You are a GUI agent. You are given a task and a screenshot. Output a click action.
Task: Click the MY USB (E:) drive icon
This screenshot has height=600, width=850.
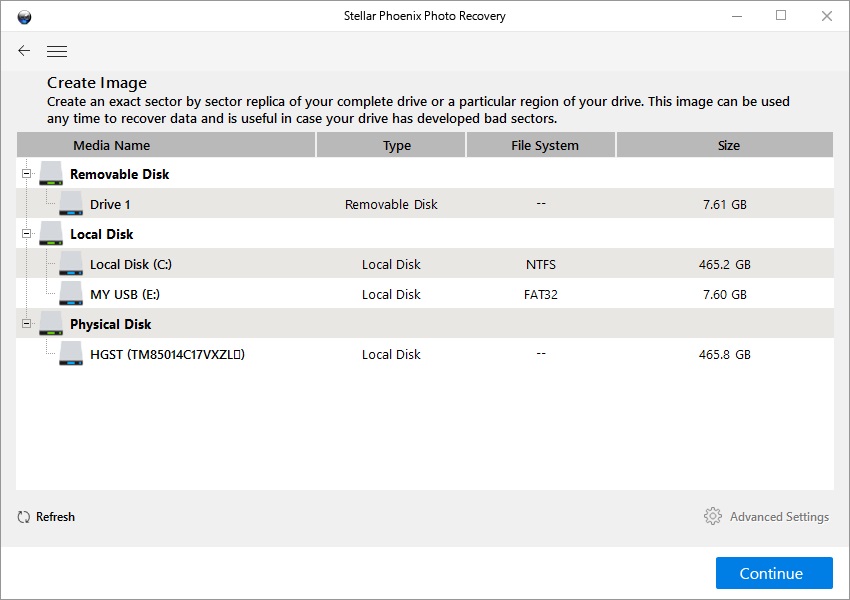[x=70, y=293]
